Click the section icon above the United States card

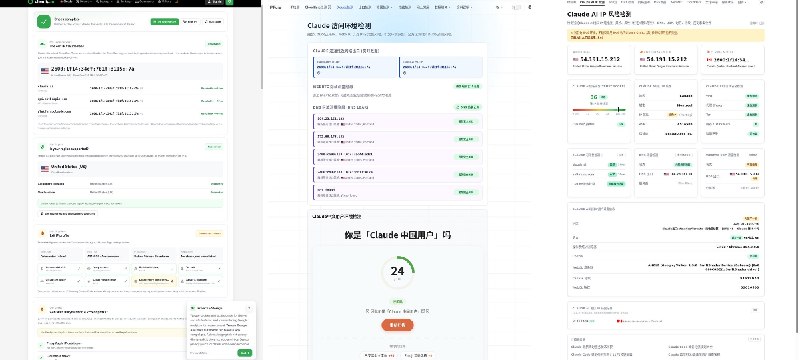(x=43, y=147)
